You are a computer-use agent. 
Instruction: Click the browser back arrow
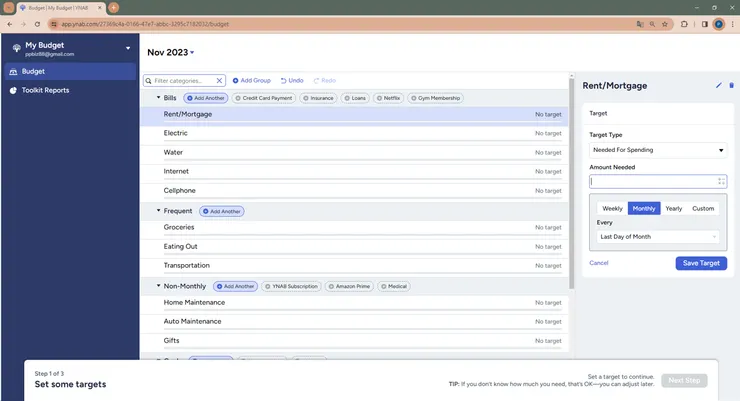9,24
